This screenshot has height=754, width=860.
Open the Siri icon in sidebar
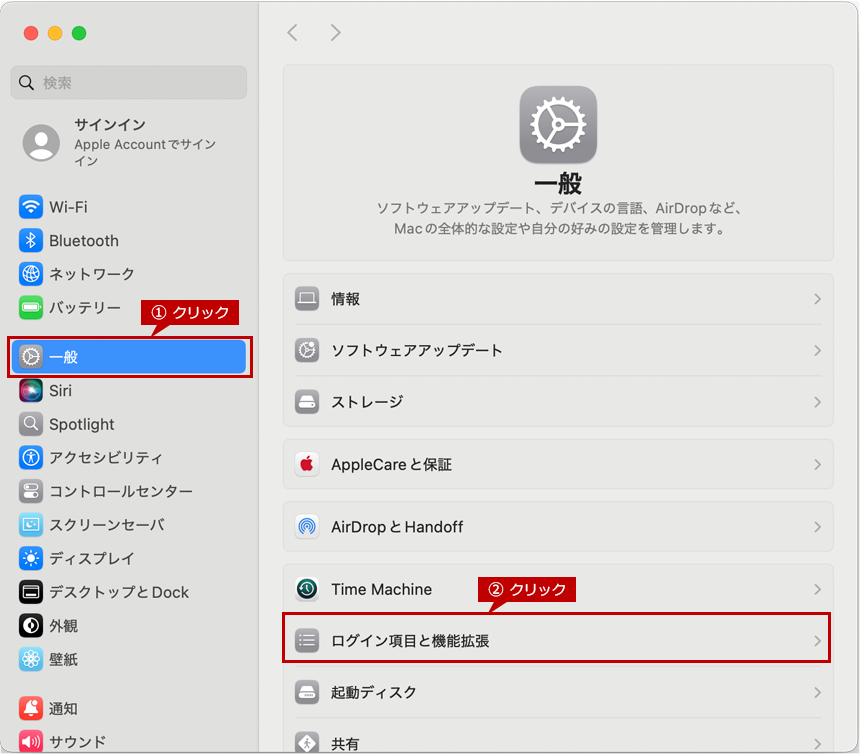tap(31, 391)
